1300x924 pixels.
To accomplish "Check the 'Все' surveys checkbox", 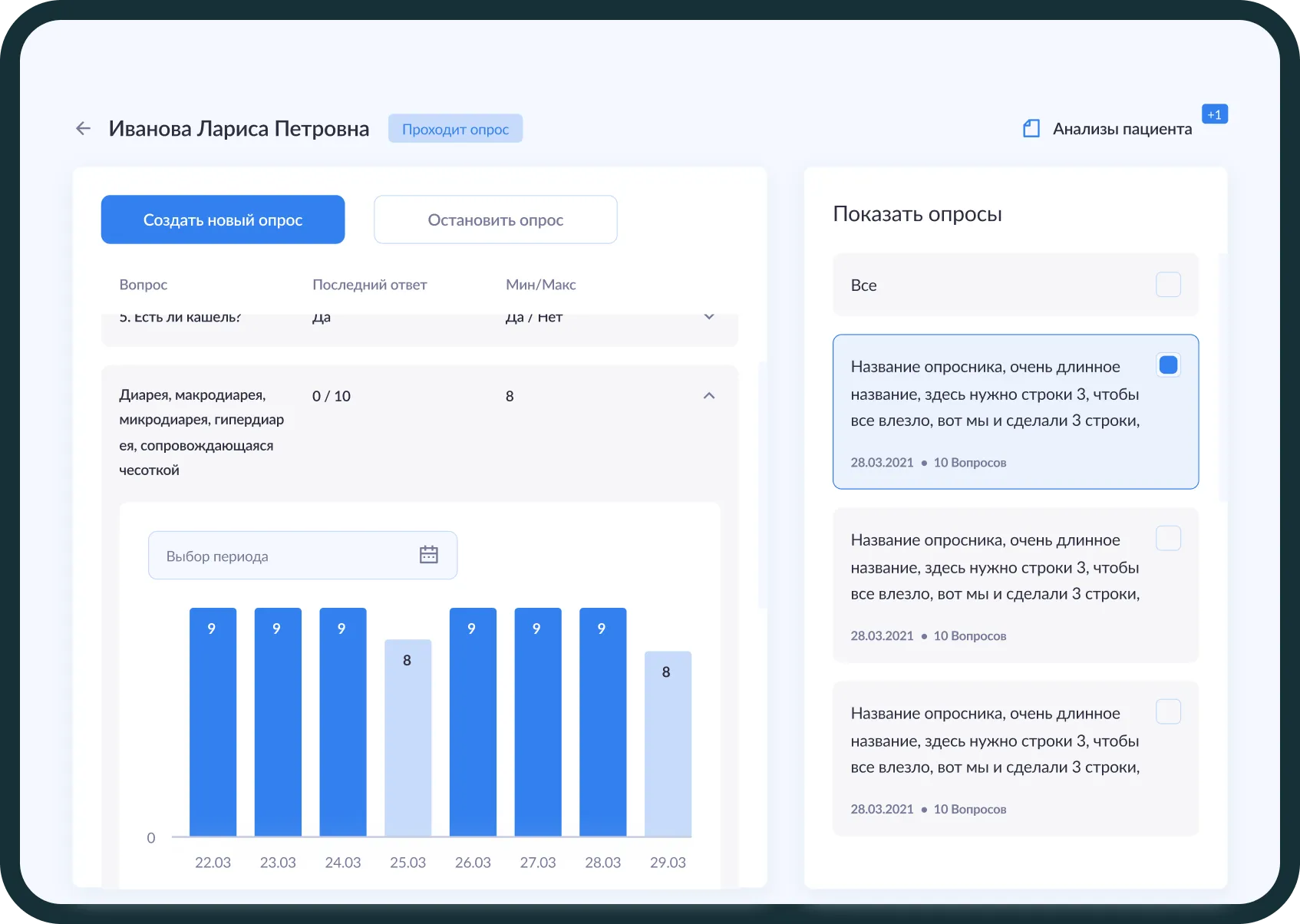I will point(1168,285).
